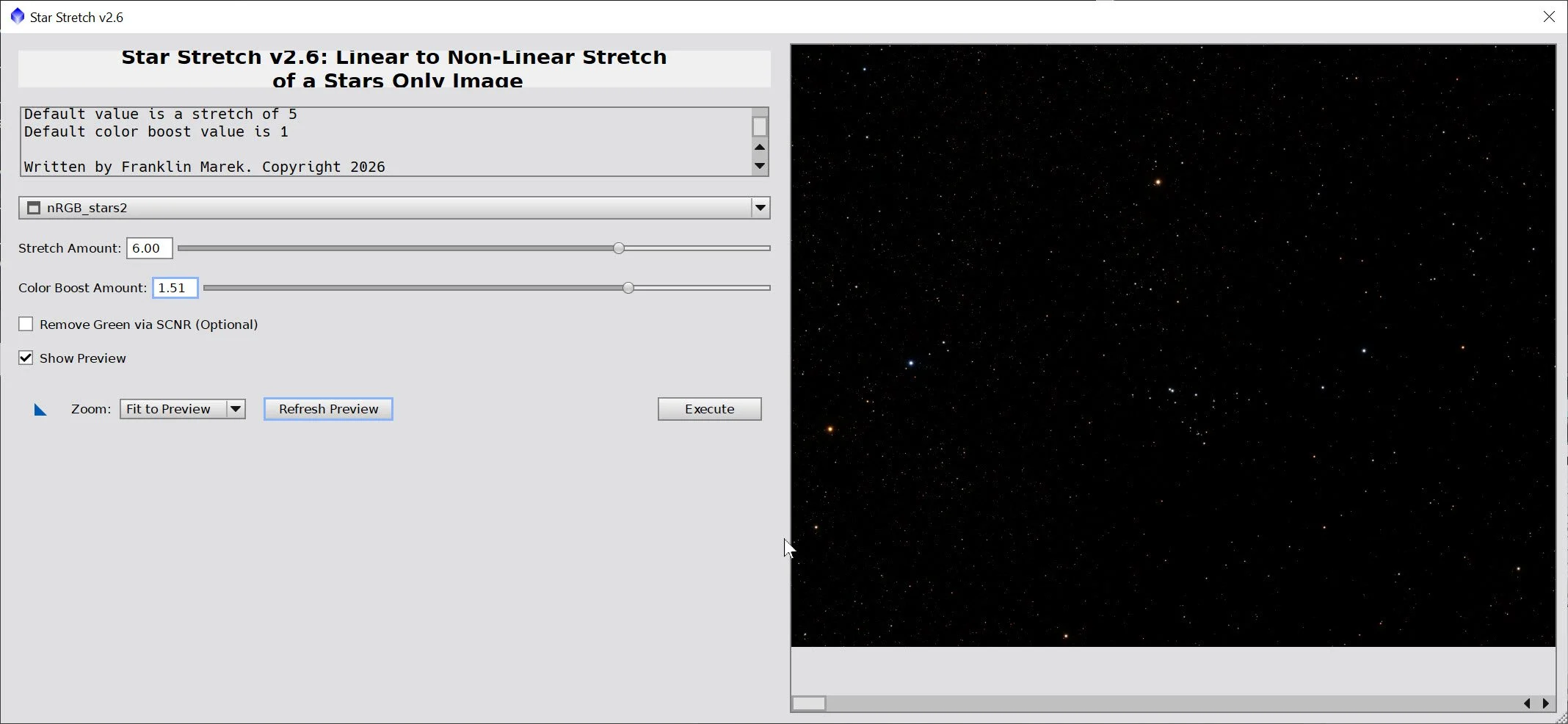
Task: Click the Color Boost Amount value field
Action: click(x=175, y=288)
